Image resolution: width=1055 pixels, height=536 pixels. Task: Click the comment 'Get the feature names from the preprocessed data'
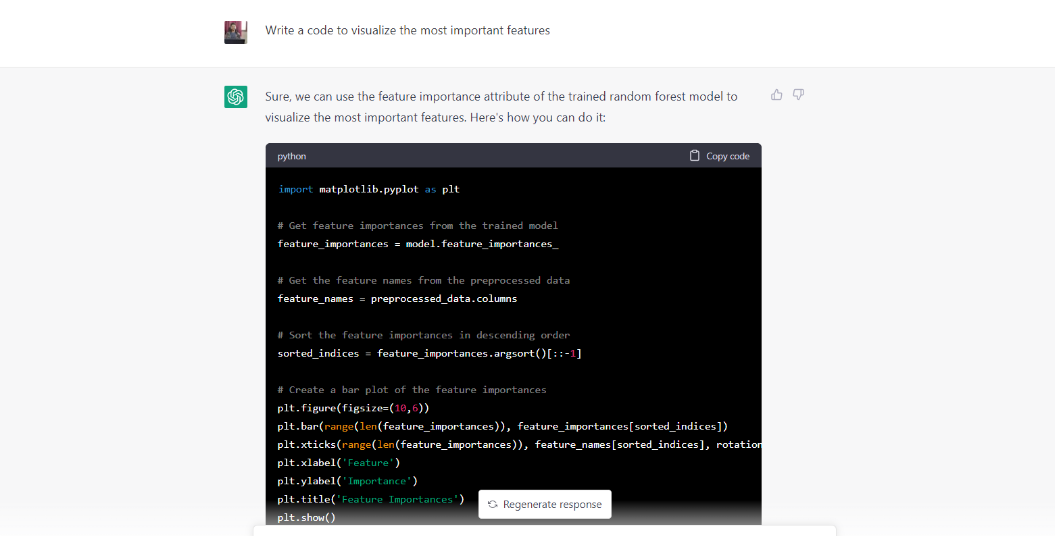424,280
